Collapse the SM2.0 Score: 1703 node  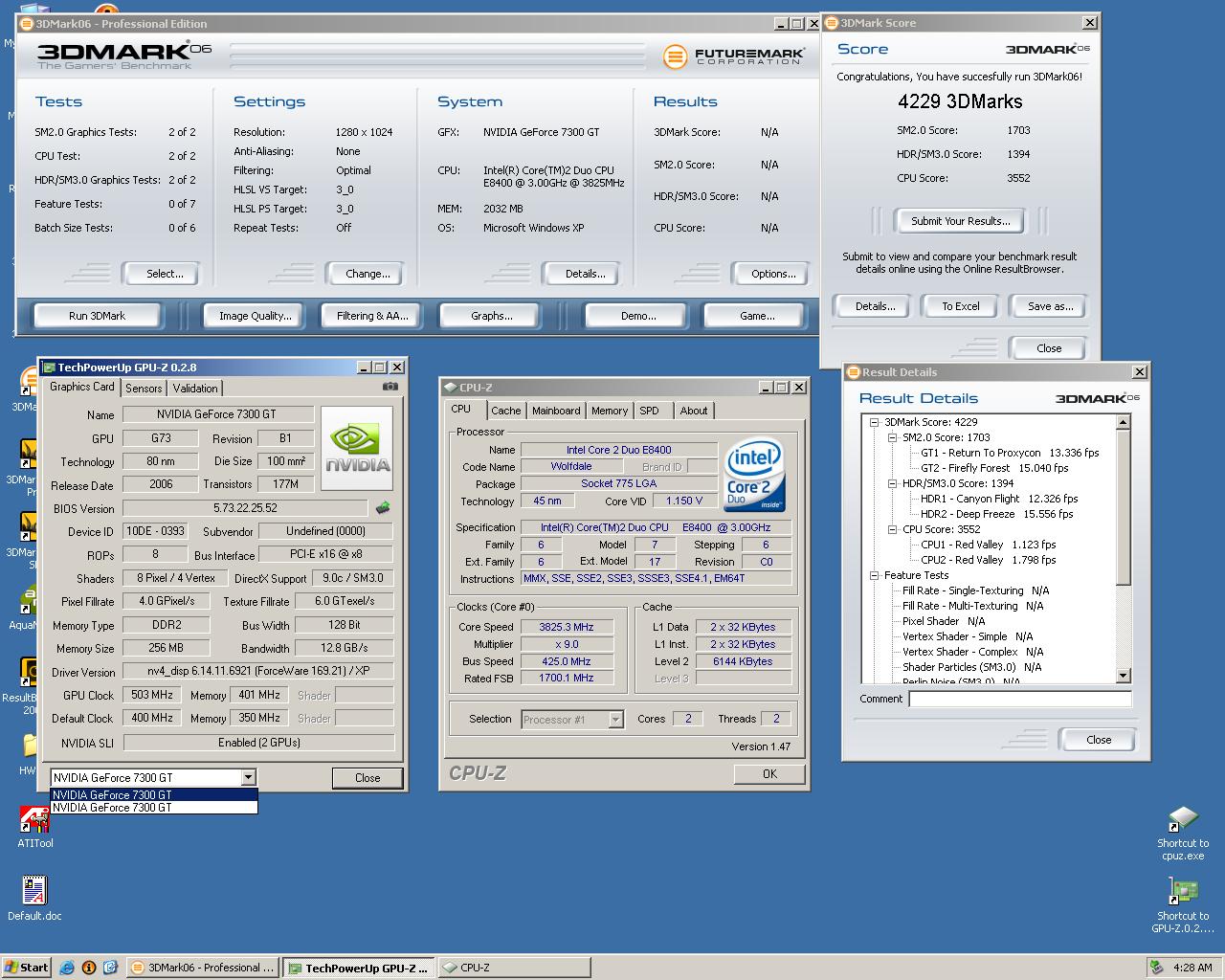tap(892, 437)
